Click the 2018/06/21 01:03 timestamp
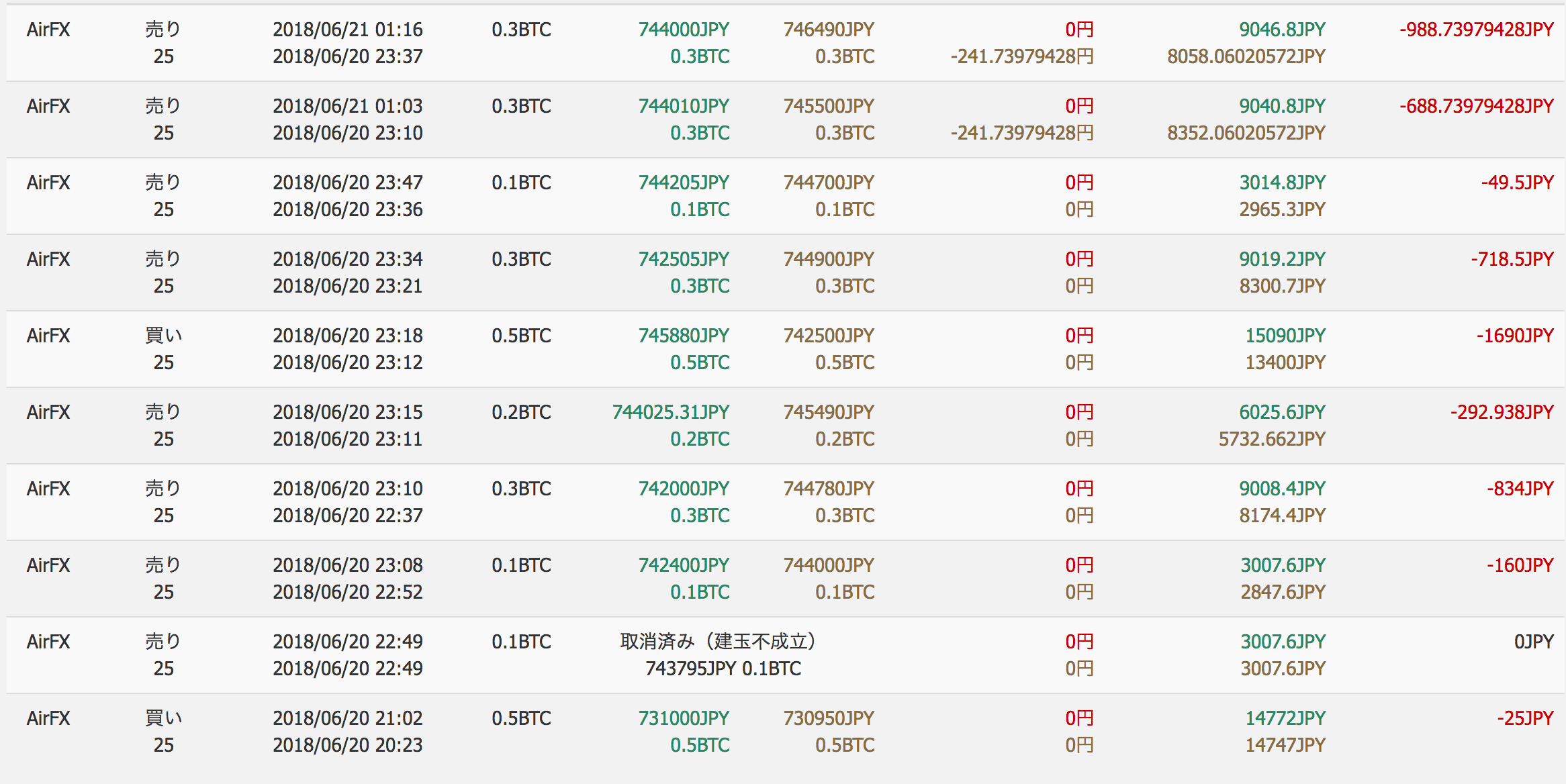 [348, 106]
